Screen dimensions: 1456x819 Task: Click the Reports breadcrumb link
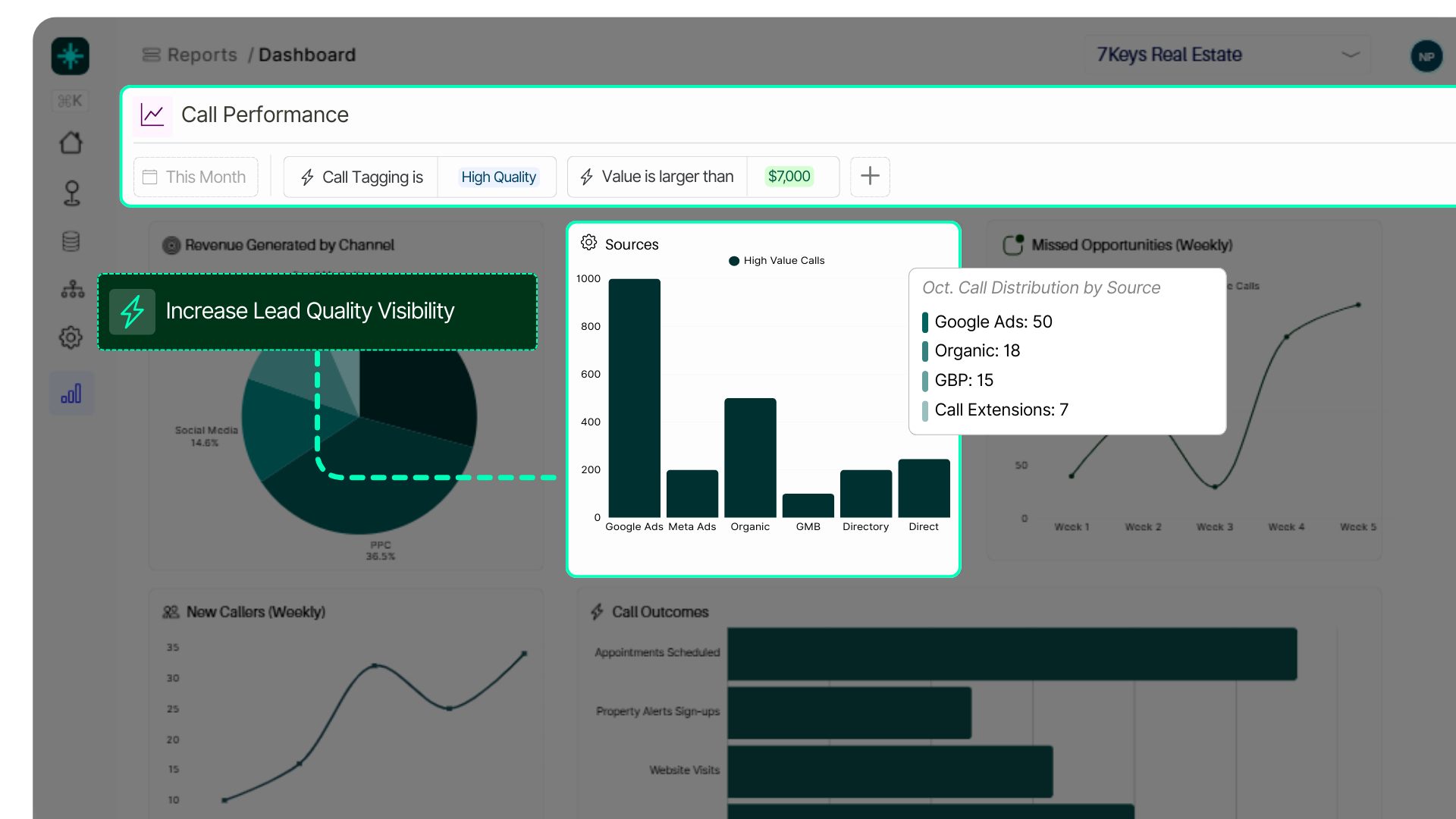(202, 55)
